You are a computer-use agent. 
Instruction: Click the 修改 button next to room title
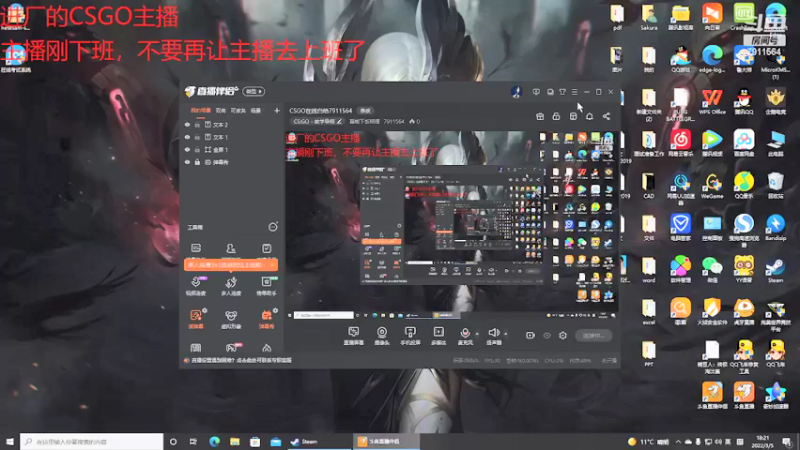(365, 111)
